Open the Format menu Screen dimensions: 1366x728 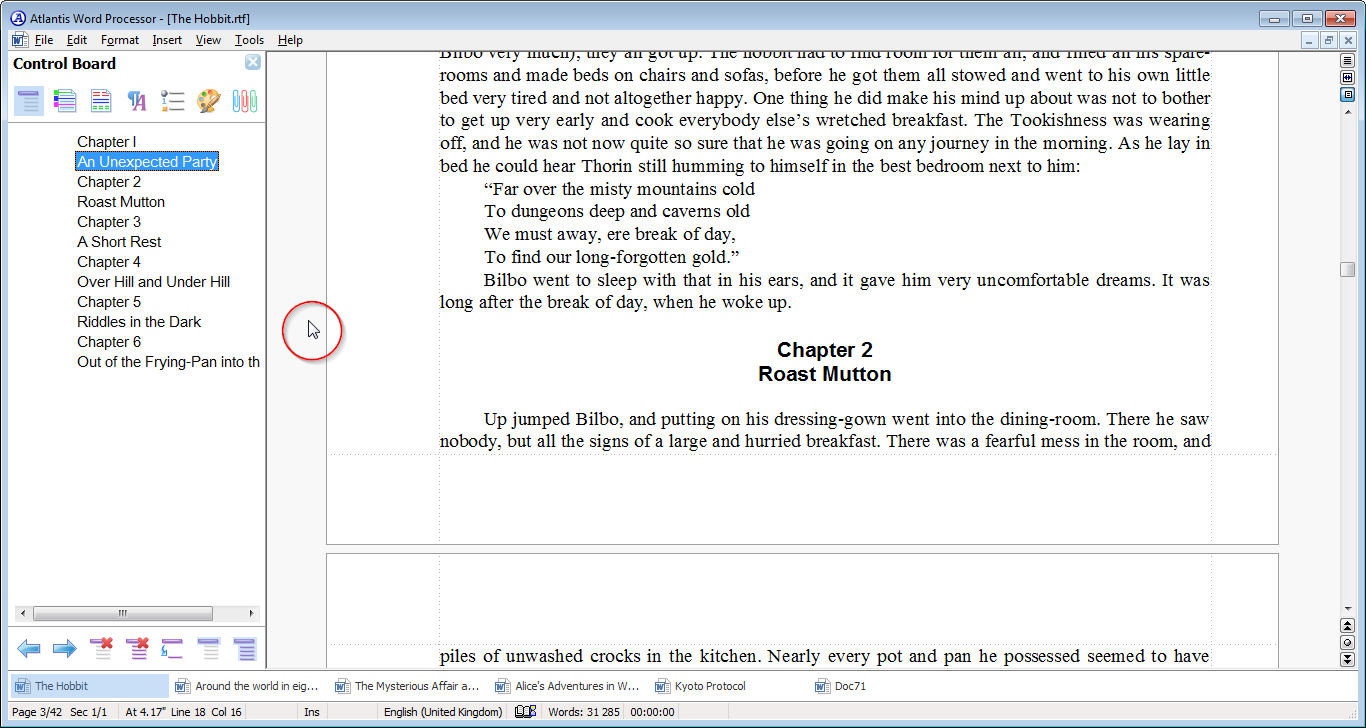click(120, 40)
